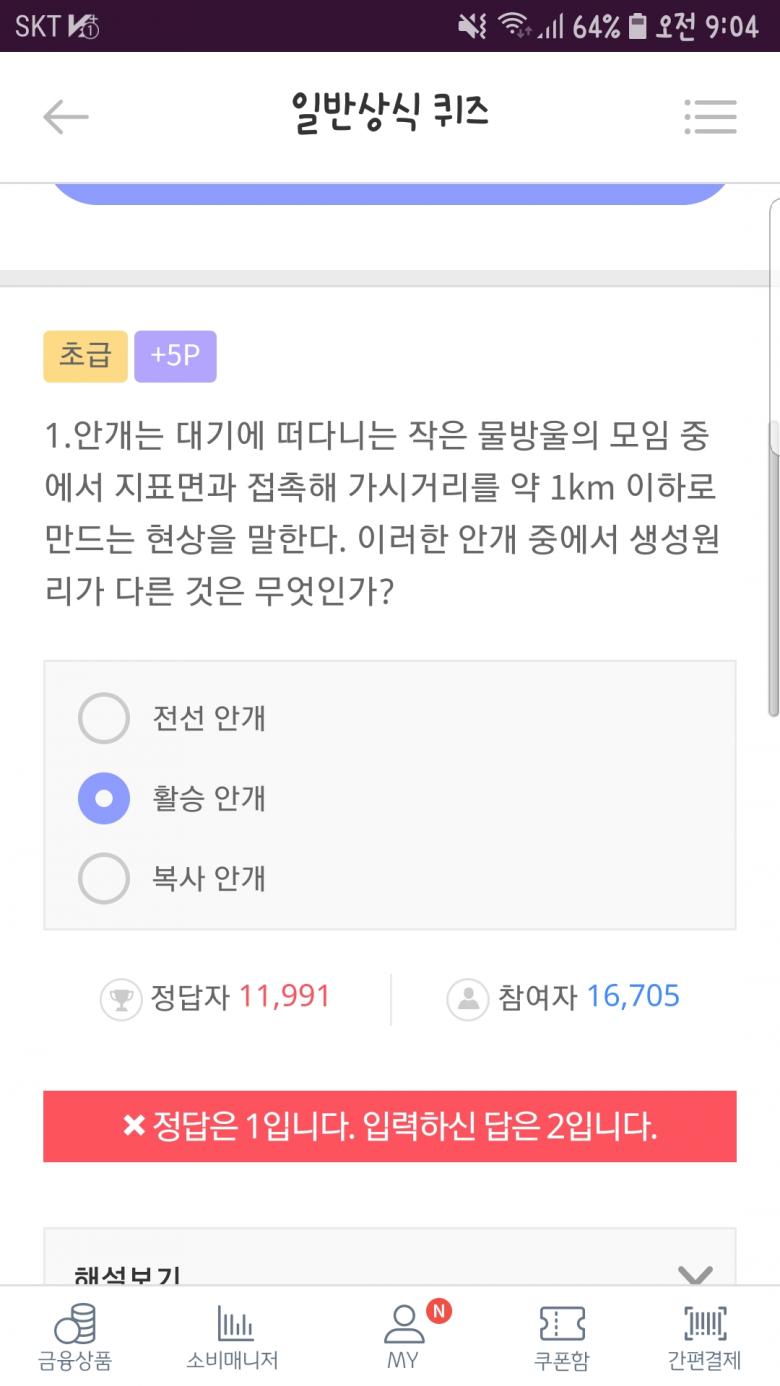780x1386 pixels.
Task: Click the red wrong-answer result banner
Action: point(389,1126)
